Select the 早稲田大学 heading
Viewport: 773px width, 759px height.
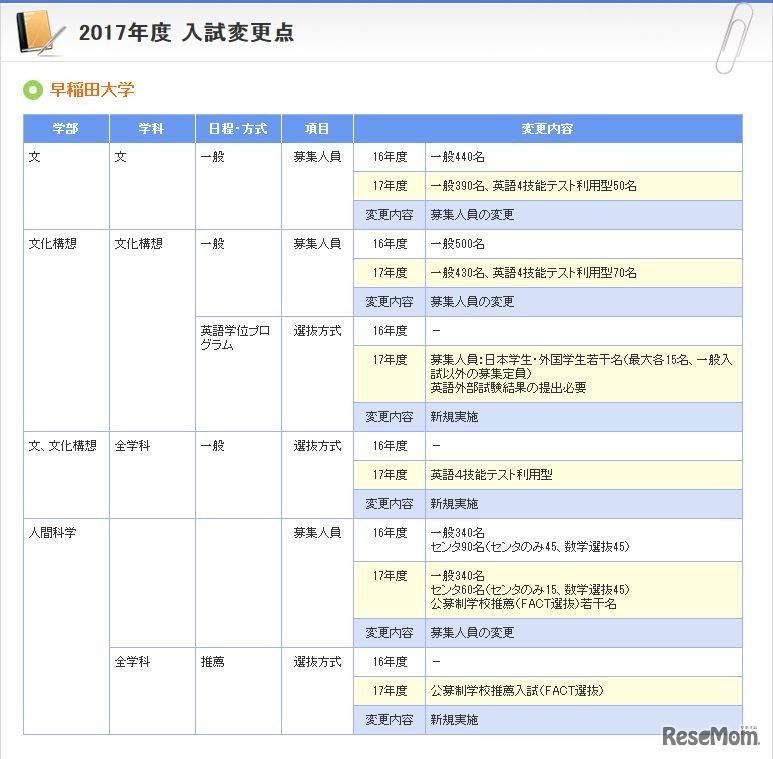pos(92,90)
